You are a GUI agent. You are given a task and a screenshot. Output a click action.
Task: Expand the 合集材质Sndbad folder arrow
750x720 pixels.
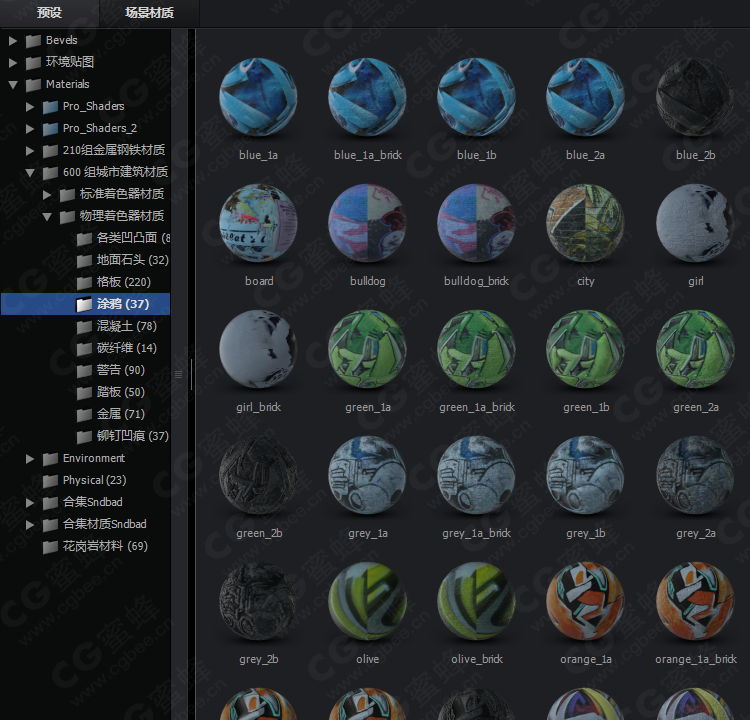[x=30, y=525]
